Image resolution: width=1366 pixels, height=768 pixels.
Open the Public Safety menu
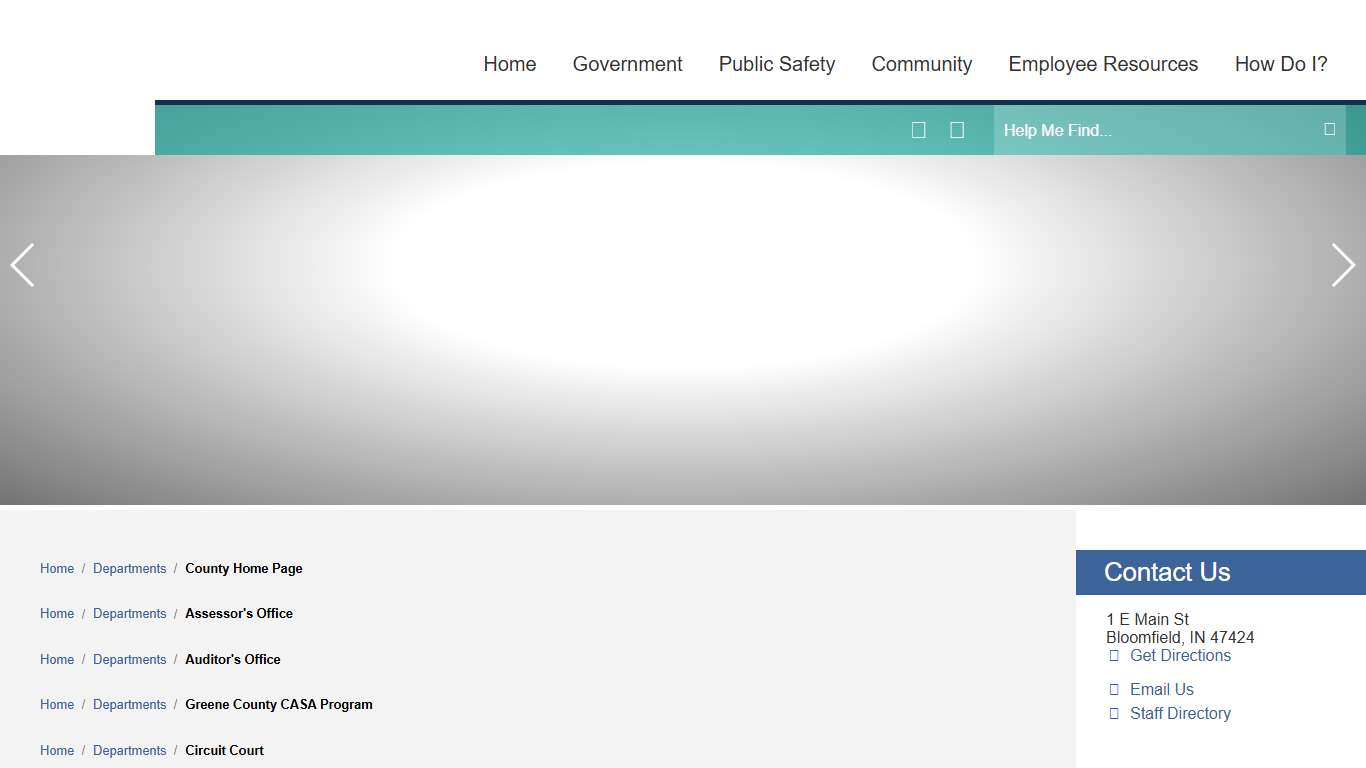(776, 64)
